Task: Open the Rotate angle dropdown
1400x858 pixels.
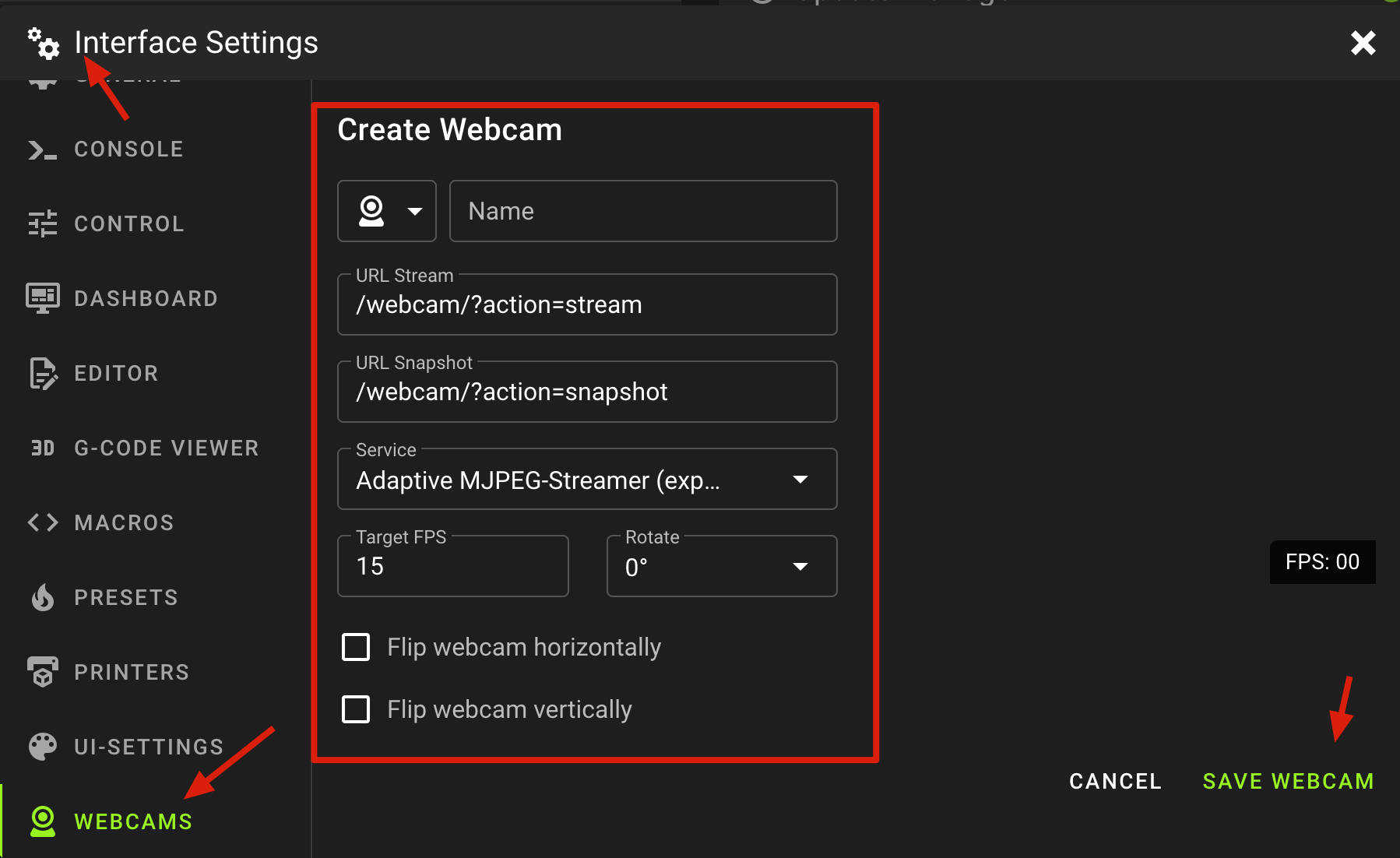Action: 721,567
